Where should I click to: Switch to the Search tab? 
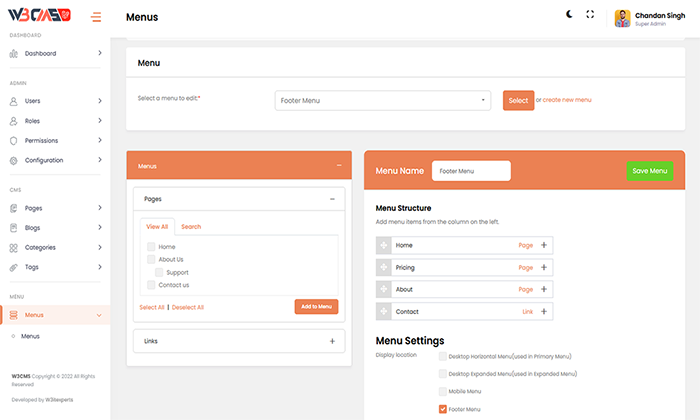pyautogui.click(x=191, y=227)
